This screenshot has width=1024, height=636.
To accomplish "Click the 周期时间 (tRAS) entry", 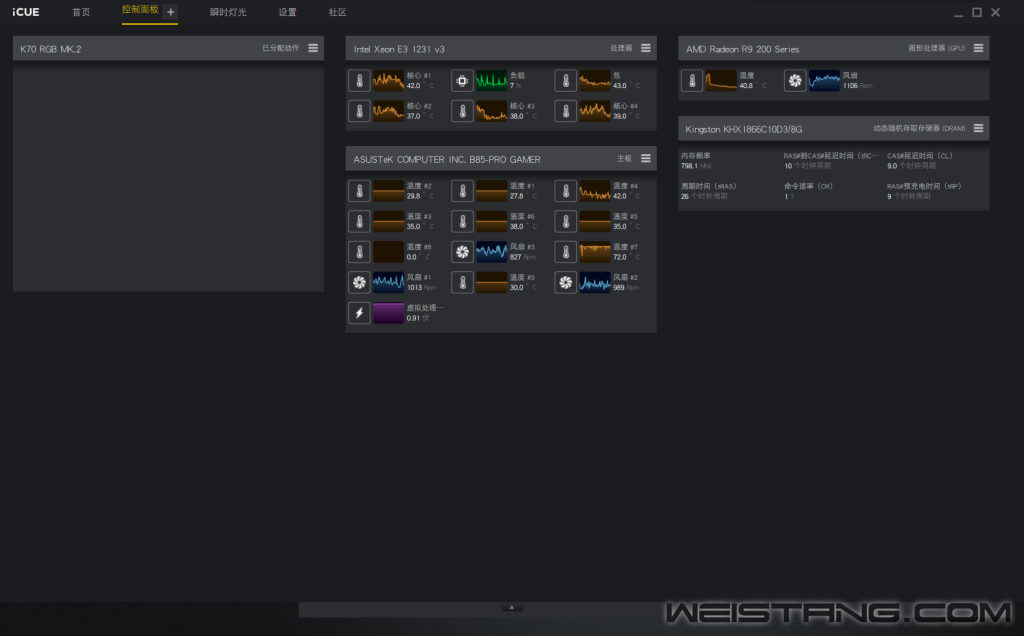I will point(709,191).
